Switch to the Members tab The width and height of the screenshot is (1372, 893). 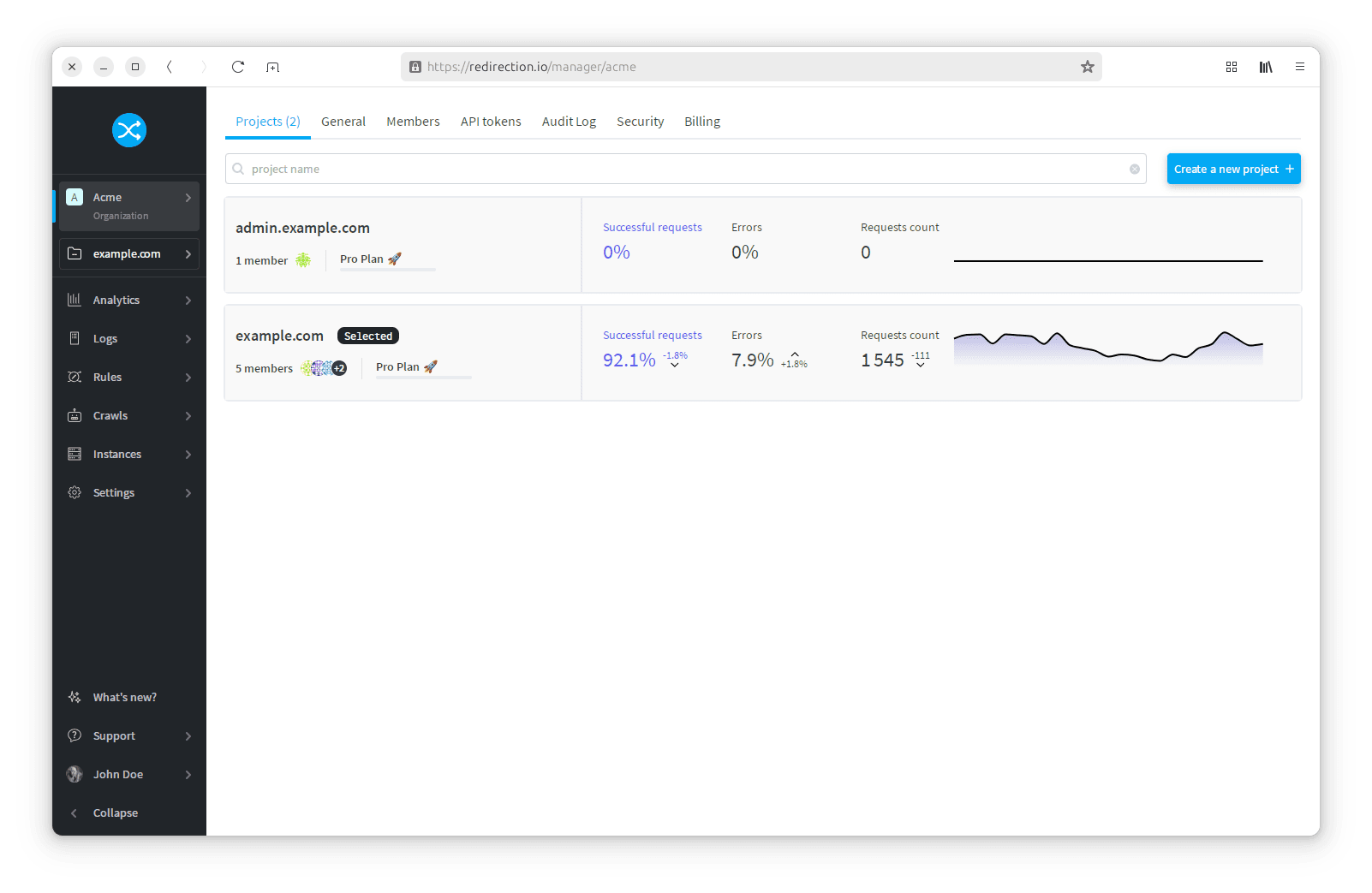[x=413, y=122]
